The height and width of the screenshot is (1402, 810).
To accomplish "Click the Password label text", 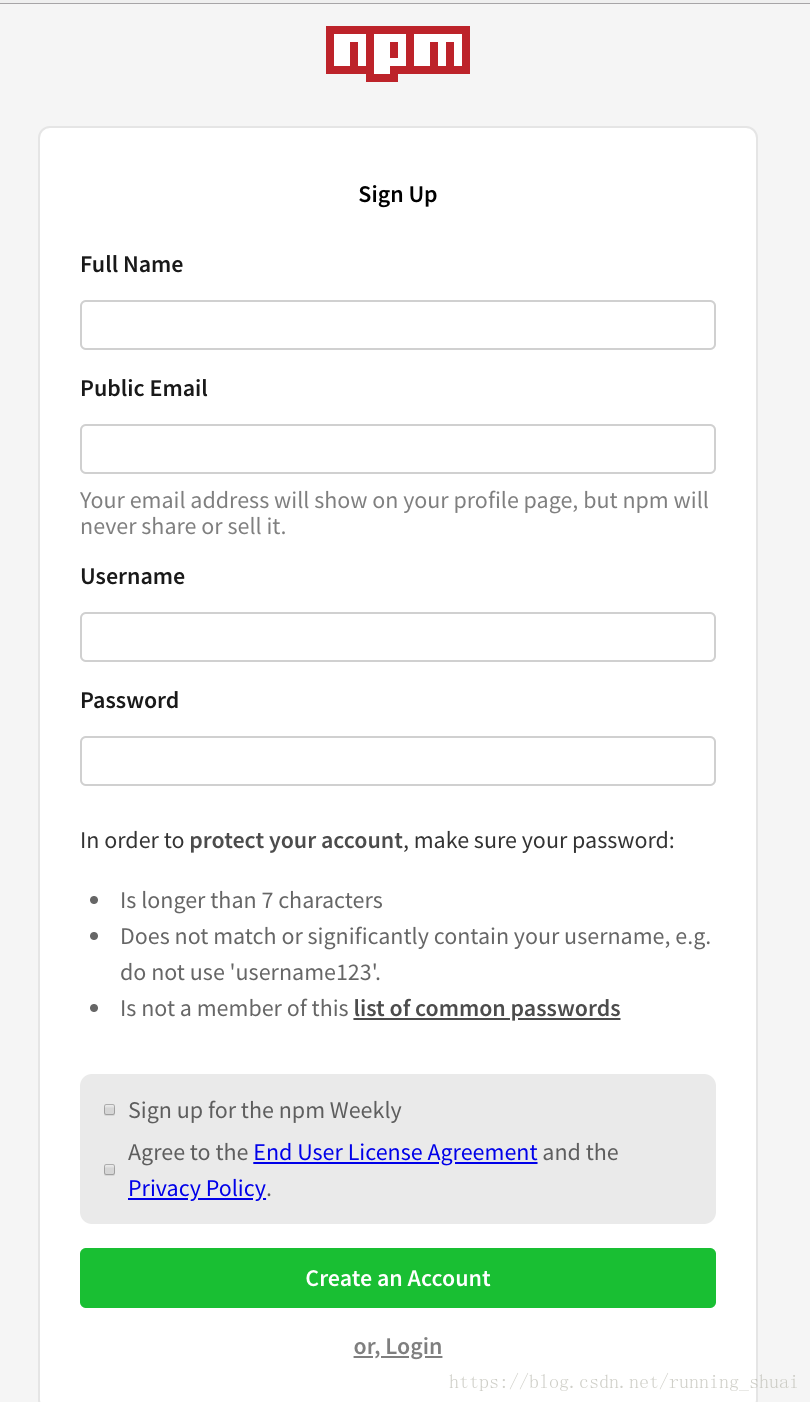I will click(x=129, y=700).
